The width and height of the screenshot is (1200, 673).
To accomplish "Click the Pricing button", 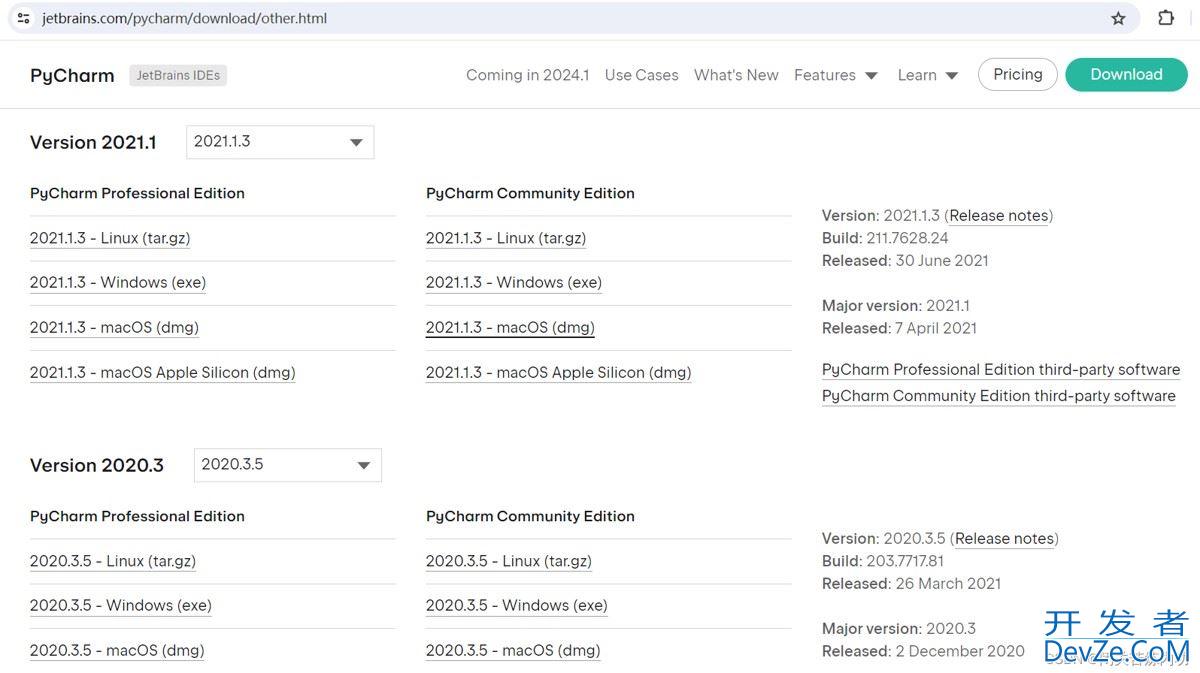I will (x=1017, y=75).
